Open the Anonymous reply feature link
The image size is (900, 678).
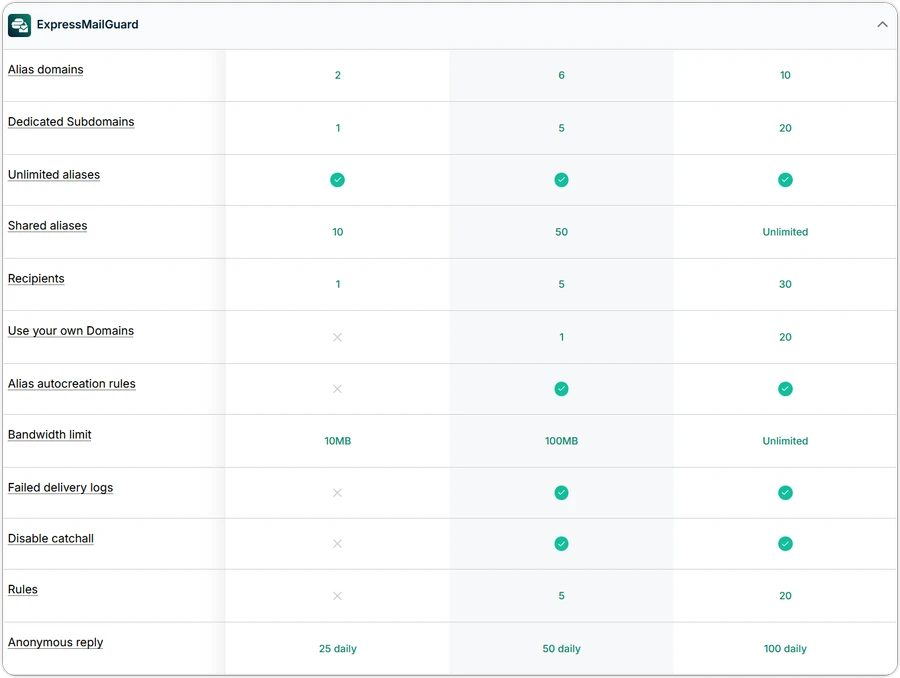pos(56,643)
